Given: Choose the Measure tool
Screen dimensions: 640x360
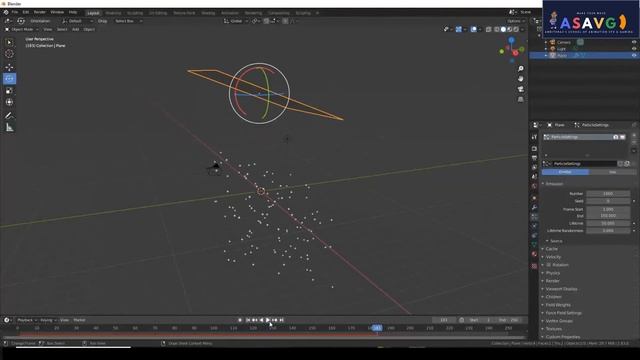Looking at the screenshot, I should [9, 128].
